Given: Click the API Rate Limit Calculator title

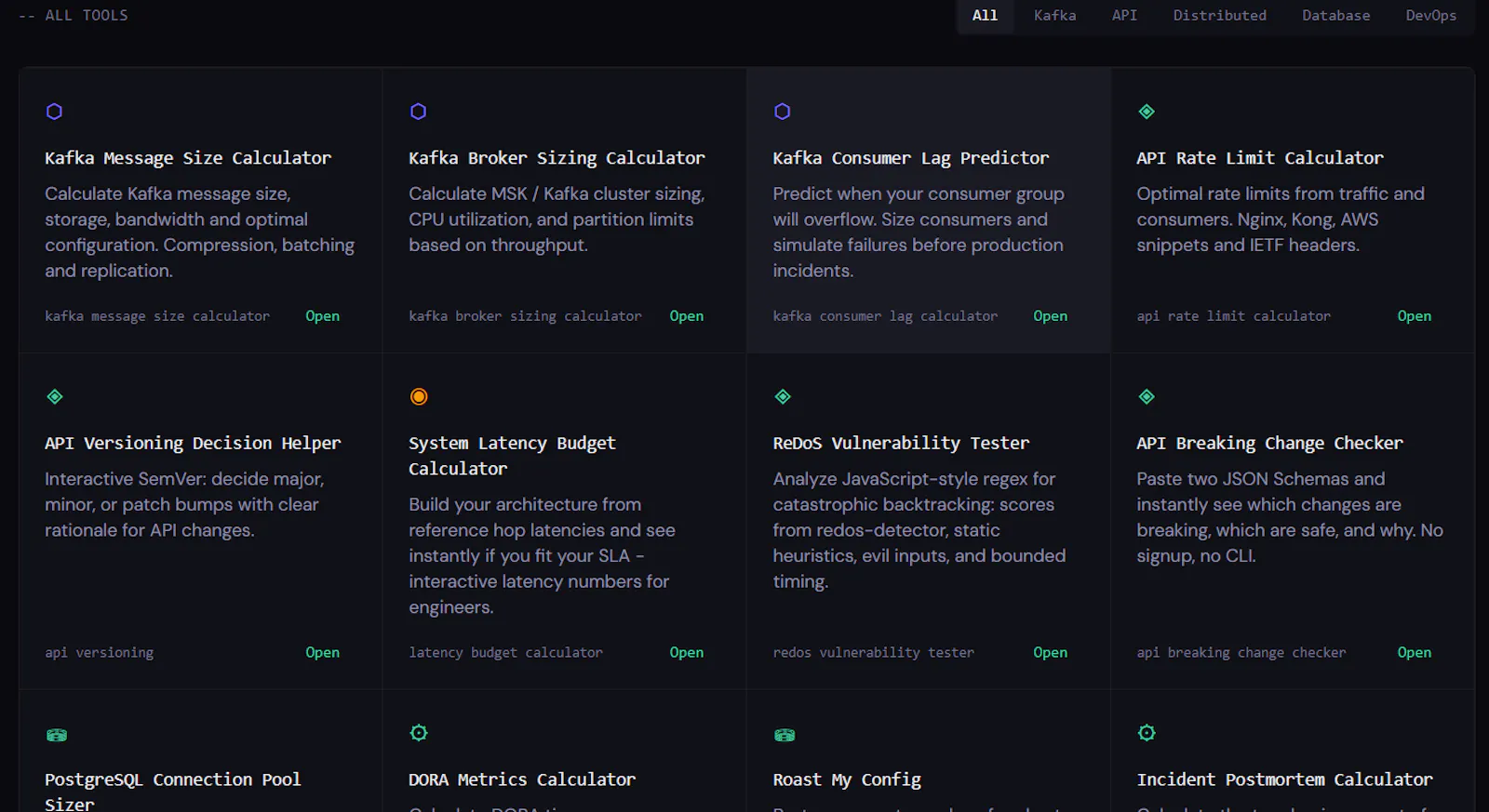Looking at the screenshot, I should [x=1260, y=158].
